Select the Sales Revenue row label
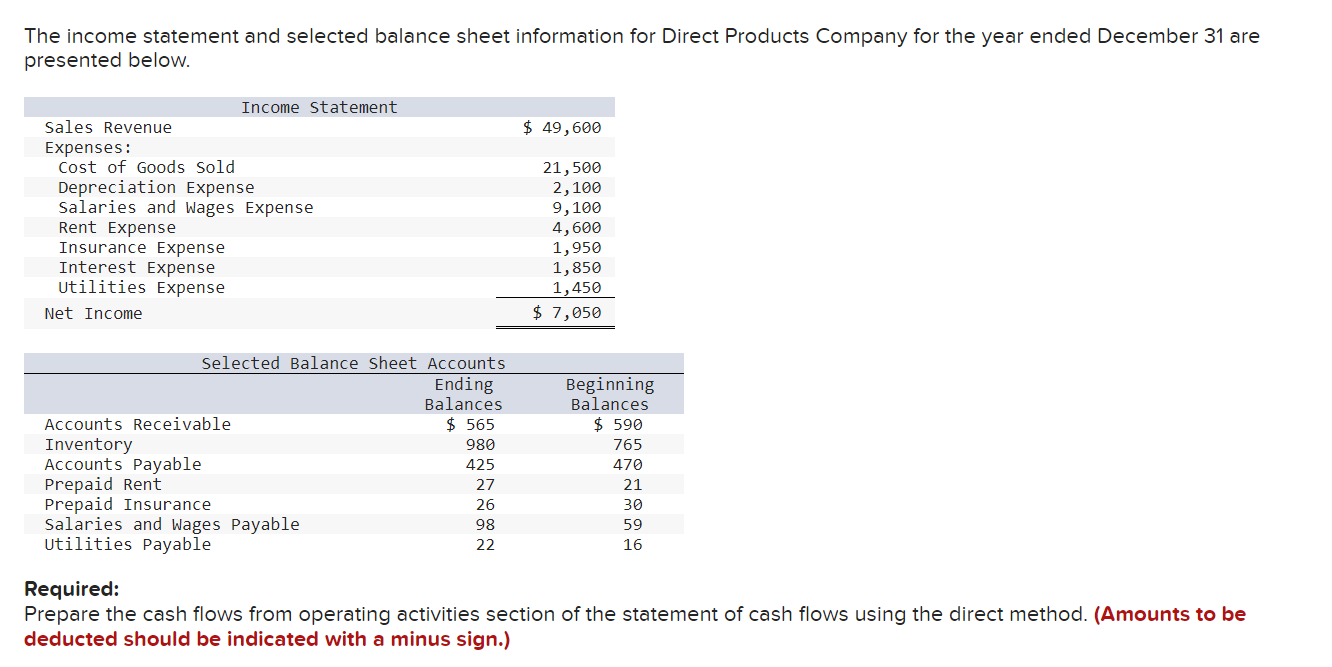This screenshot has width=1332, height=667. [x=108, y=127]
